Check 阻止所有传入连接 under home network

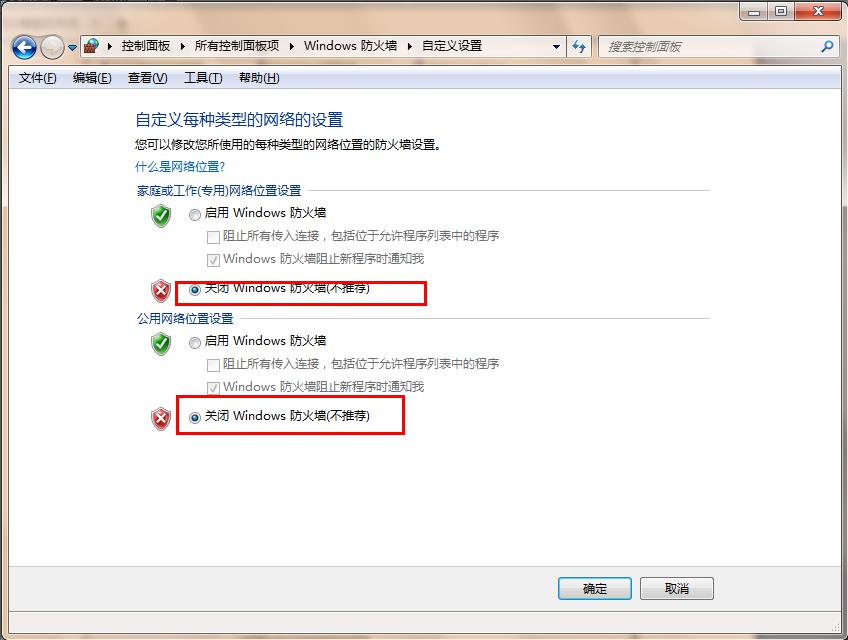click(x=213, y=237)
